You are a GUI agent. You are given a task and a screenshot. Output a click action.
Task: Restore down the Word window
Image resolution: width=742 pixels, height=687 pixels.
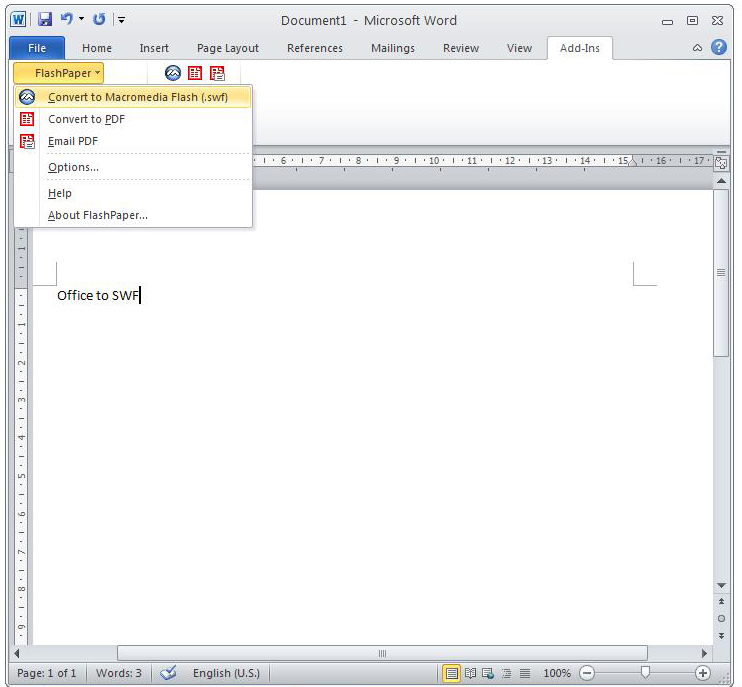tap(692, 20)
